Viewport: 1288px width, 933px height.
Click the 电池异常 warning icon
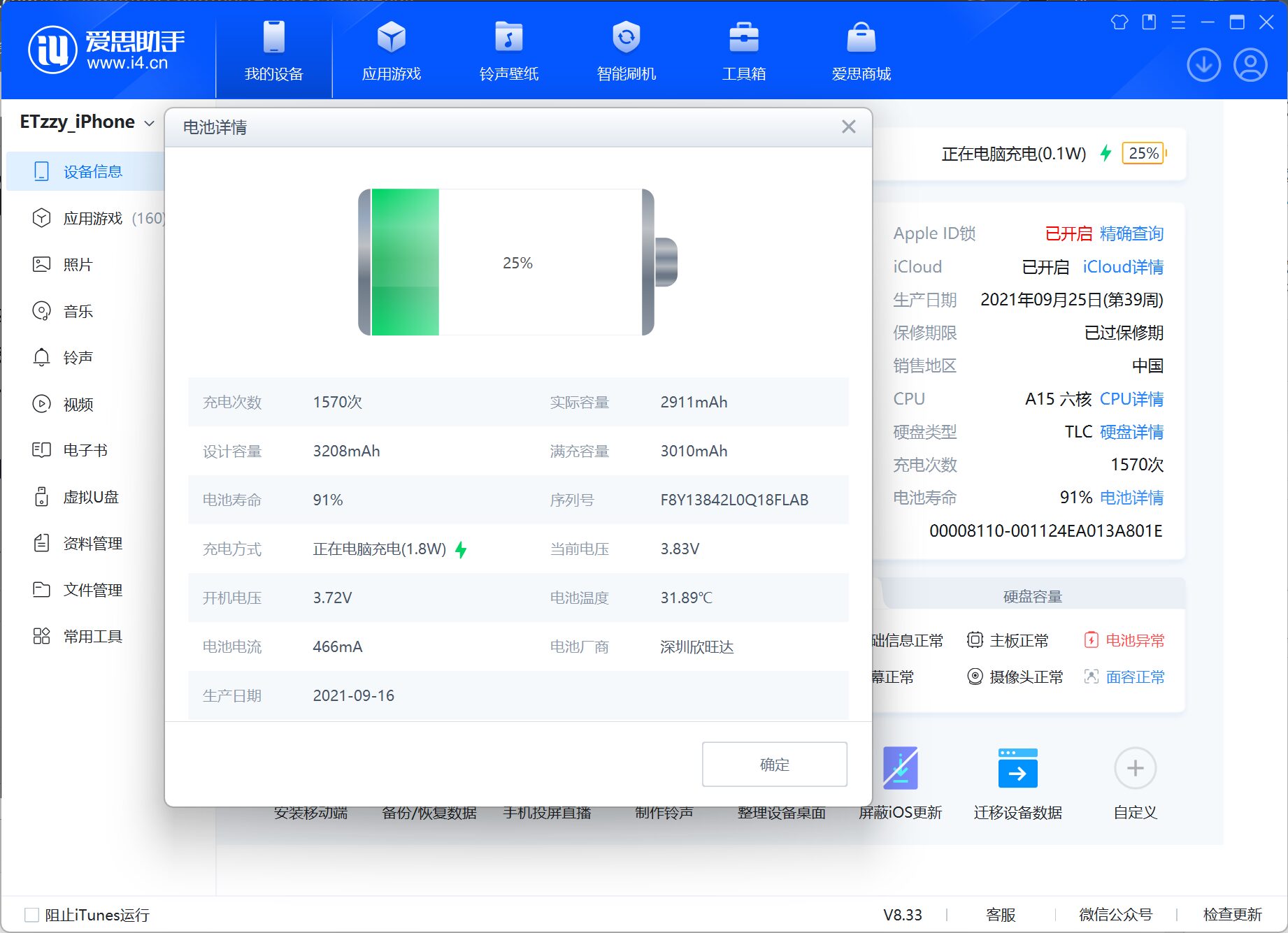(1091, 640)
